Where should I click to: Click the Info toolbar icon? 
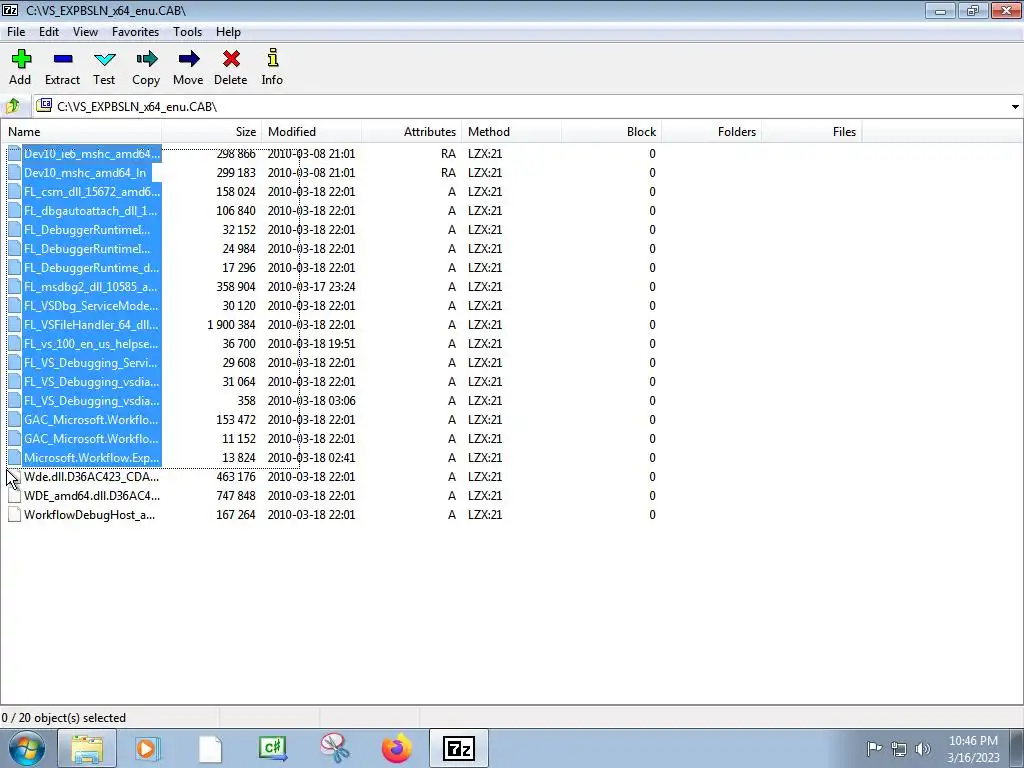pyautogui.click(x=272, y=67)
